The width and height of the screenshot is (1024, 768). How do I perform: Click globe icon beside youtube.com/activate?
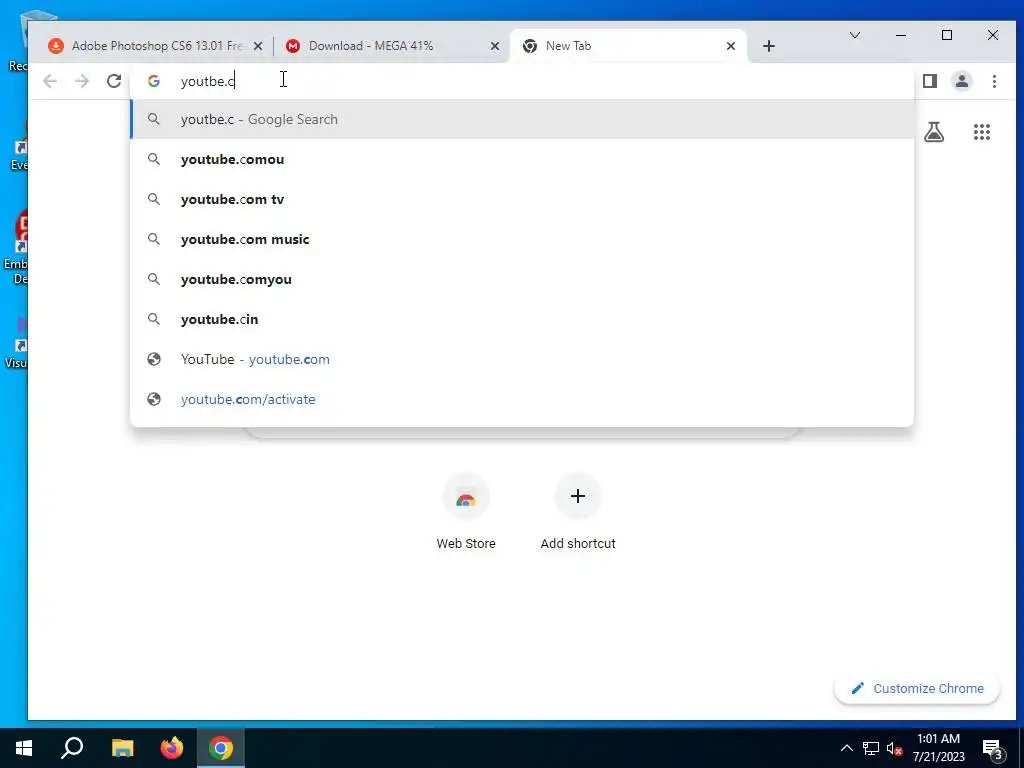click(154, 399)
